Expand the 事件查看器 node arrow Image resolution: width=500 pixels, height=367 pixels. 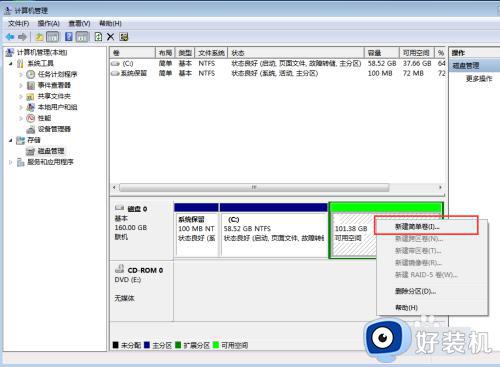(21, 85)
